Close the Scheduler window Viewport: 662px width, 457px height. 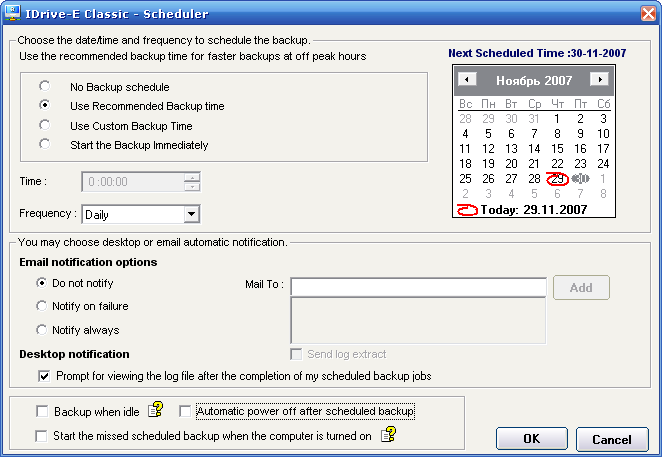pyautogui.click(x=648, y=13)
